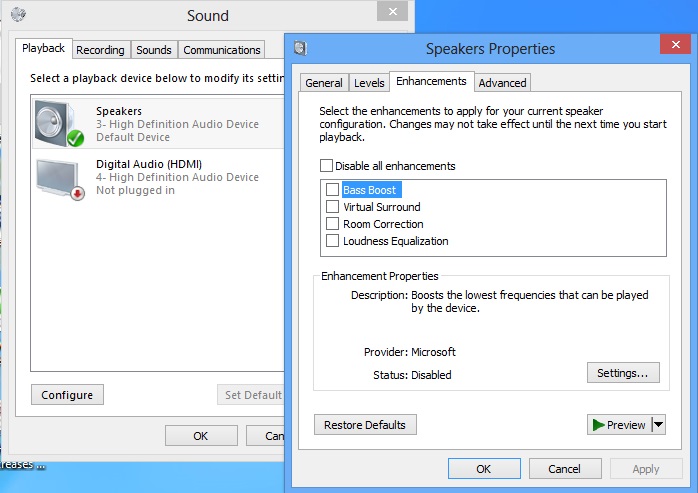Enable the Virtual Surround checkbox

pyautogui.click(x=332, y=207)
